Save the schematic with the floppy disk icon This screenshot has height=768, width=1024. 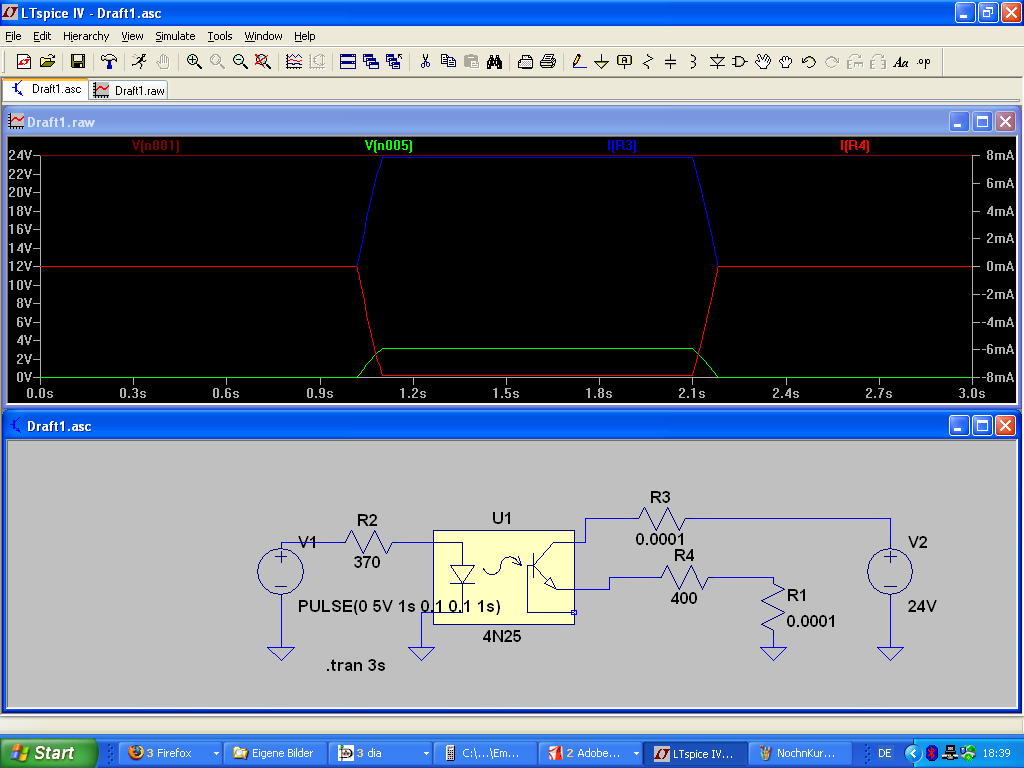78,61
